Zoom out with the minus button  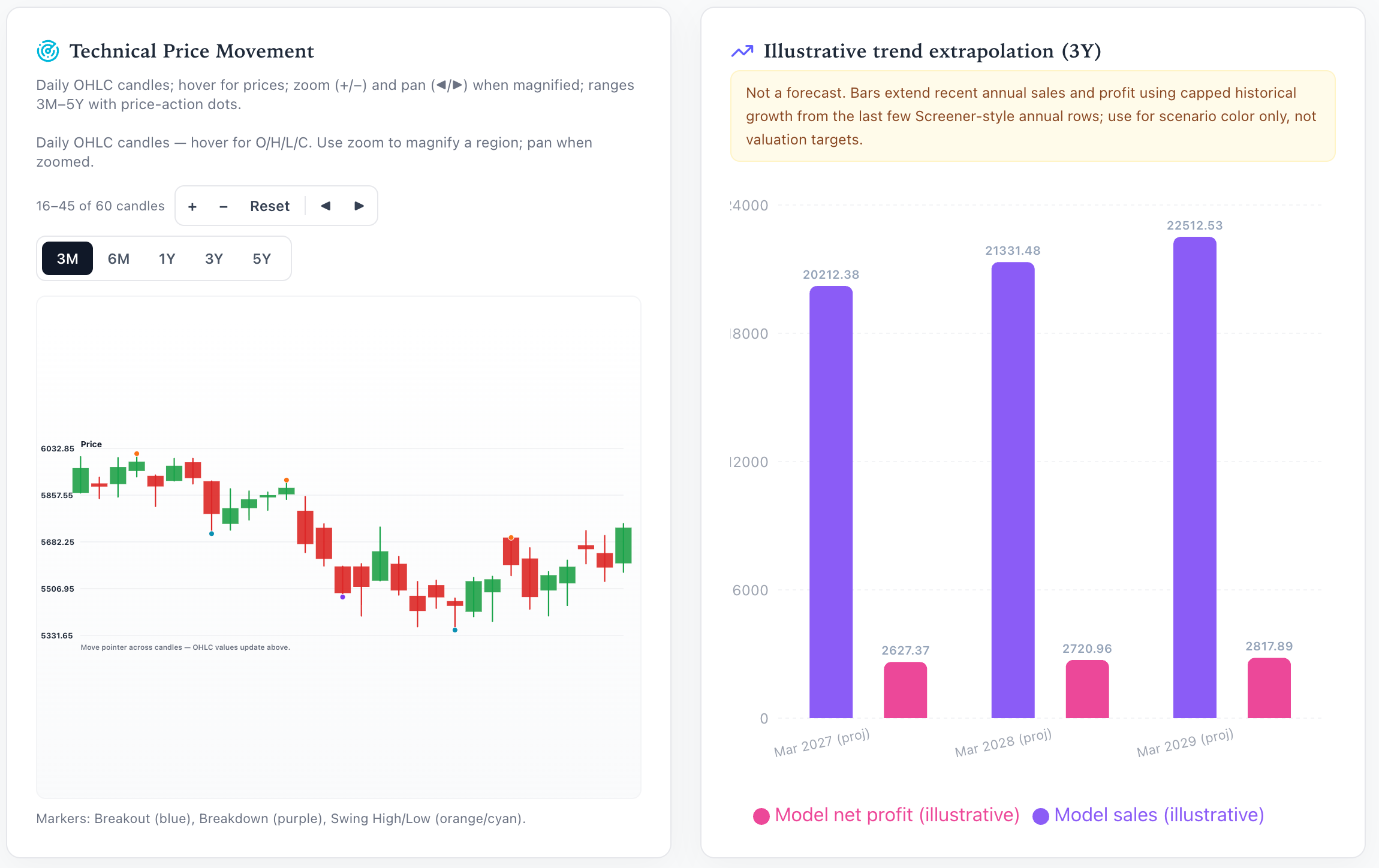[x=224, y=206]
